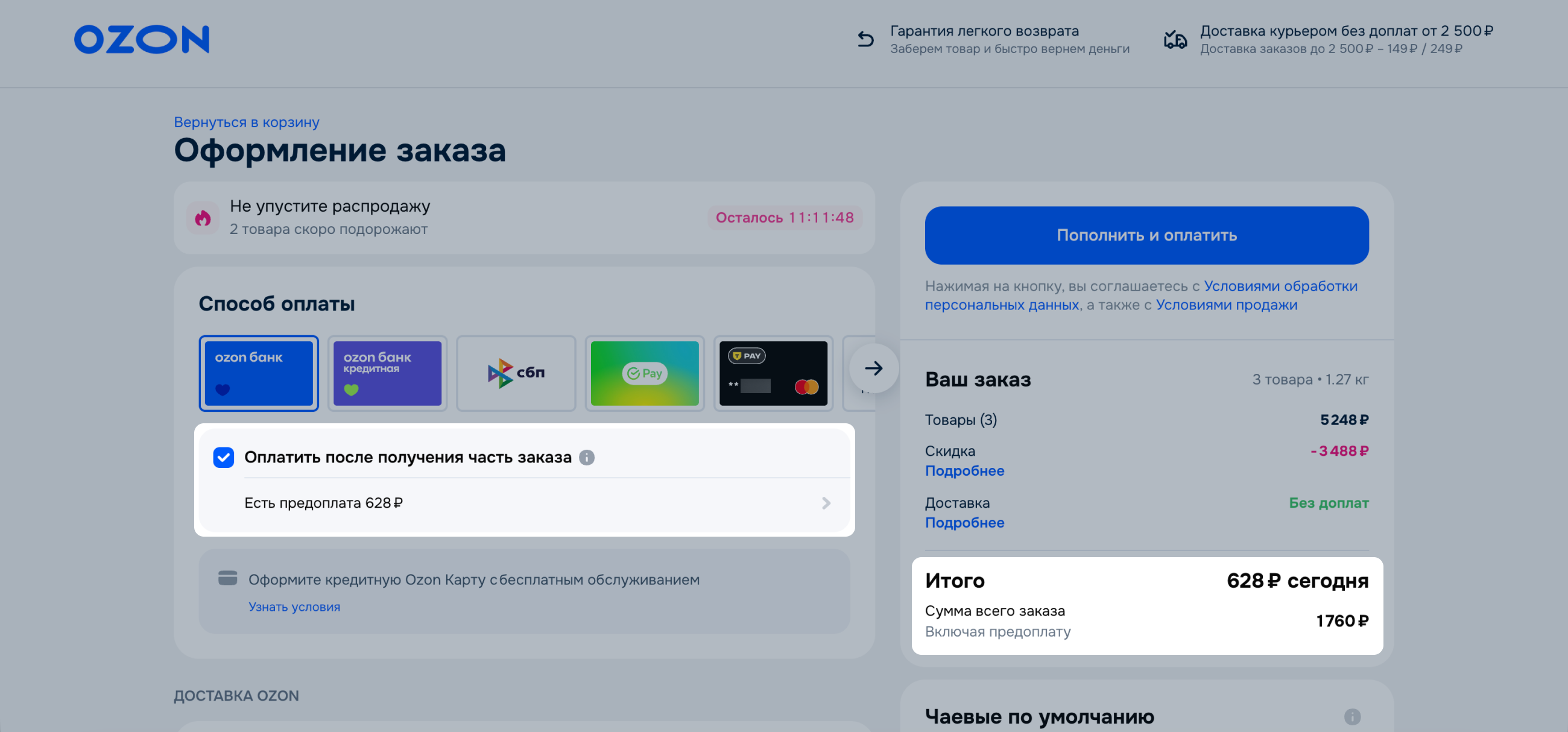Viewport: 1568px width, 732px height.
Task: Click the courier delivery truck icon
Action: (x=1175, y=40)
